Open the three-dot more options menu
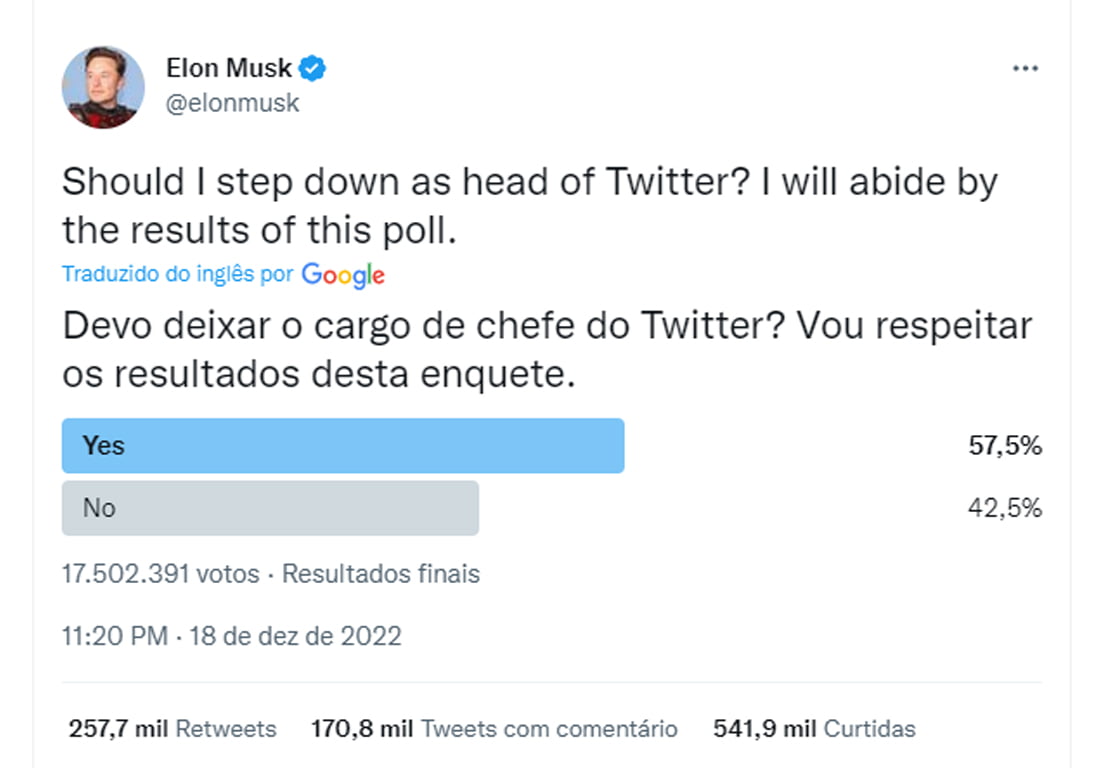Screen dimensions: 1111x768 1025,69
